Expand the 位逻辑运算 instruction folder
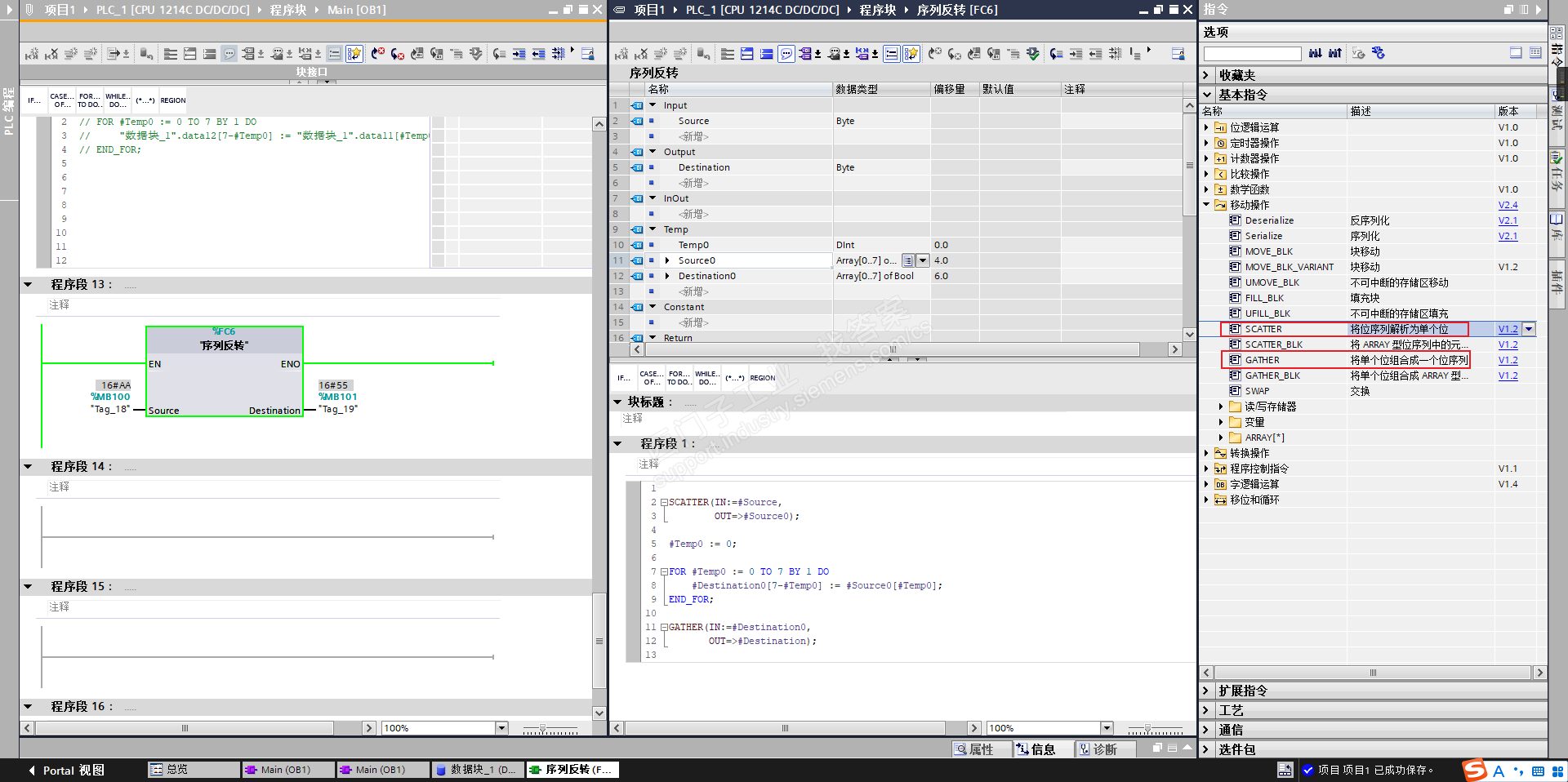This screenshot has height=782, width=1568. point(1206,127)
